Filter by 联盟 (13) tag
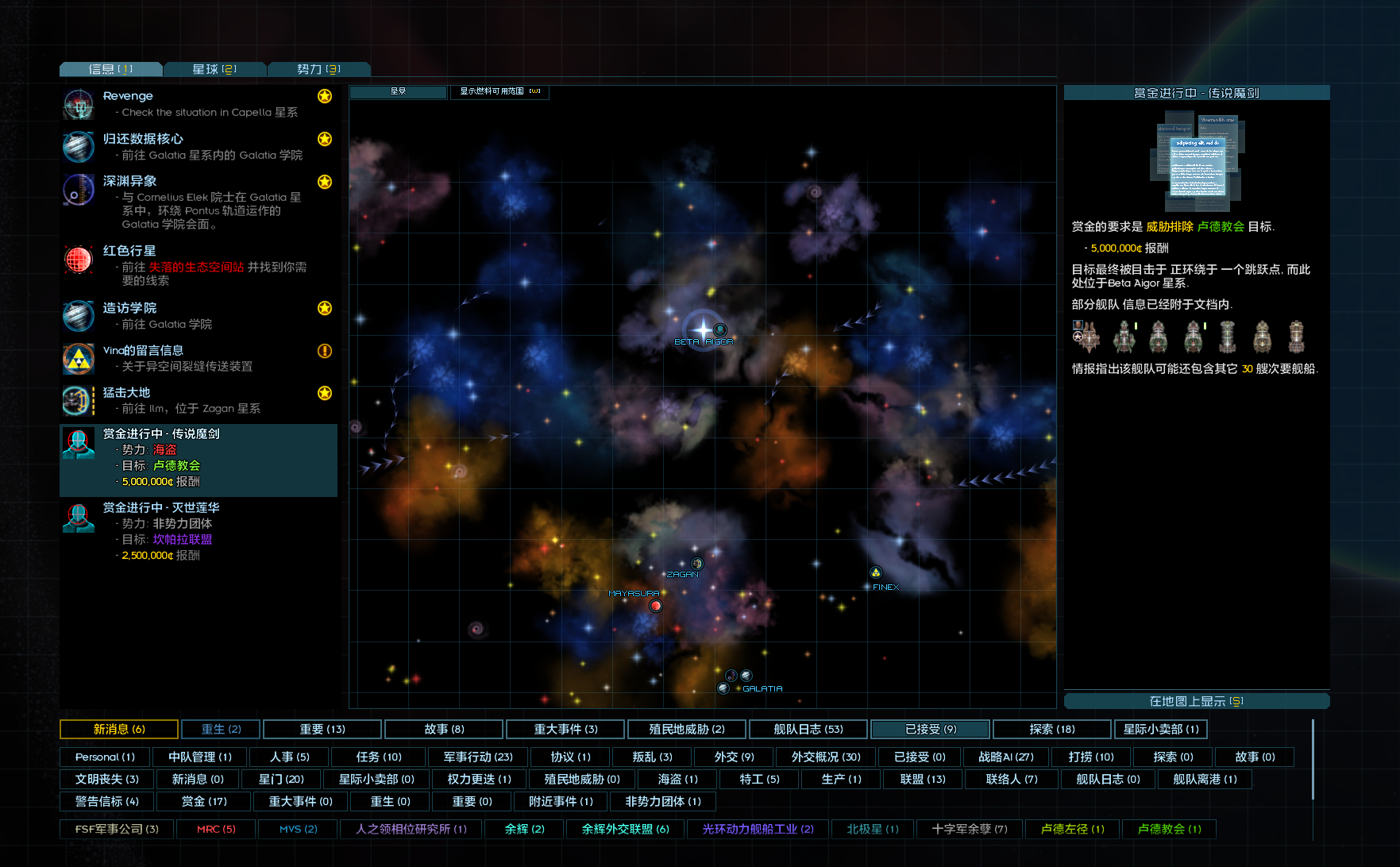Screen dimensions: 1400x867 pos(923,779)
